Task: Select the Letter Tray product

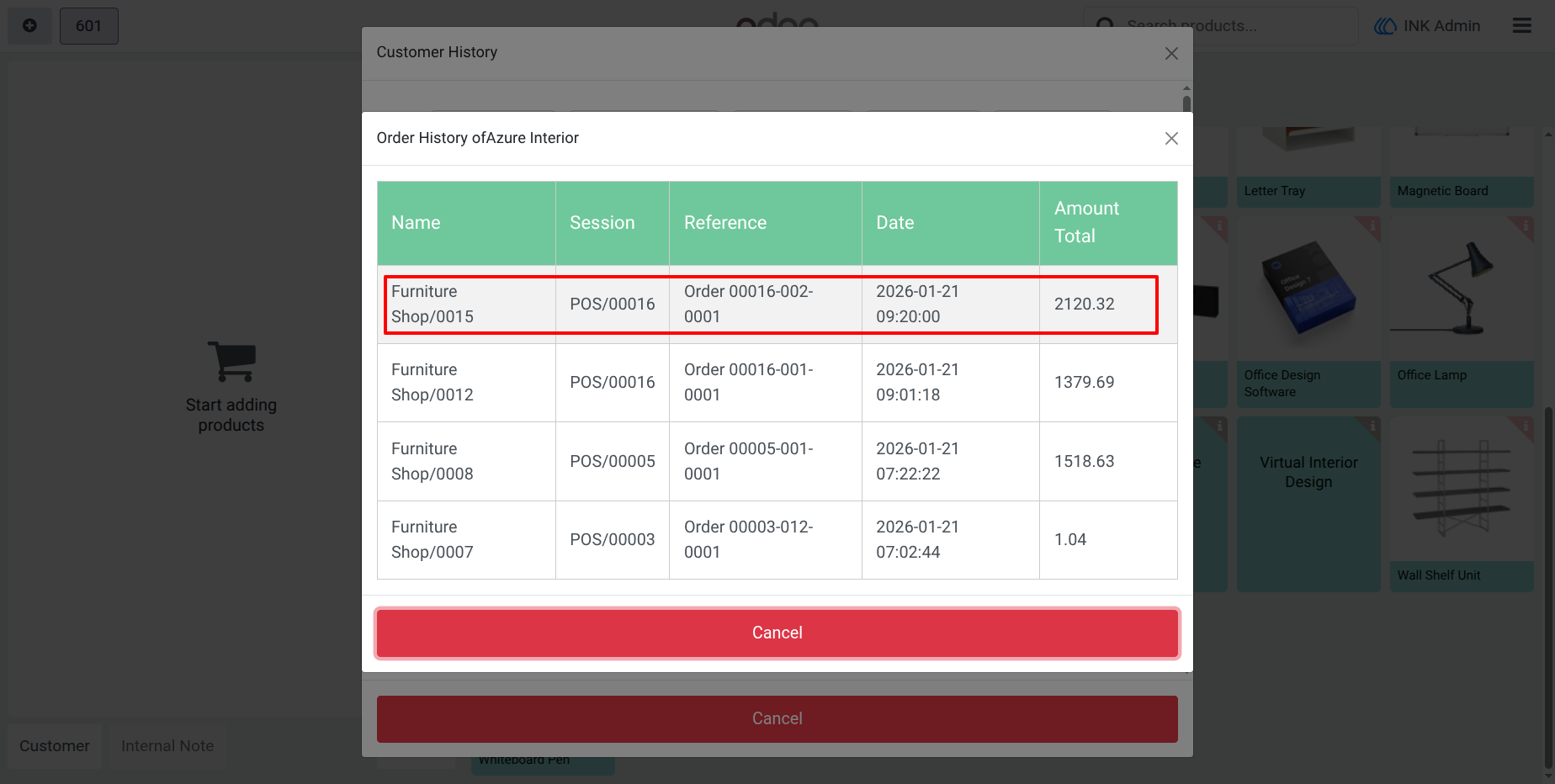Action: tap(1308, 167)
